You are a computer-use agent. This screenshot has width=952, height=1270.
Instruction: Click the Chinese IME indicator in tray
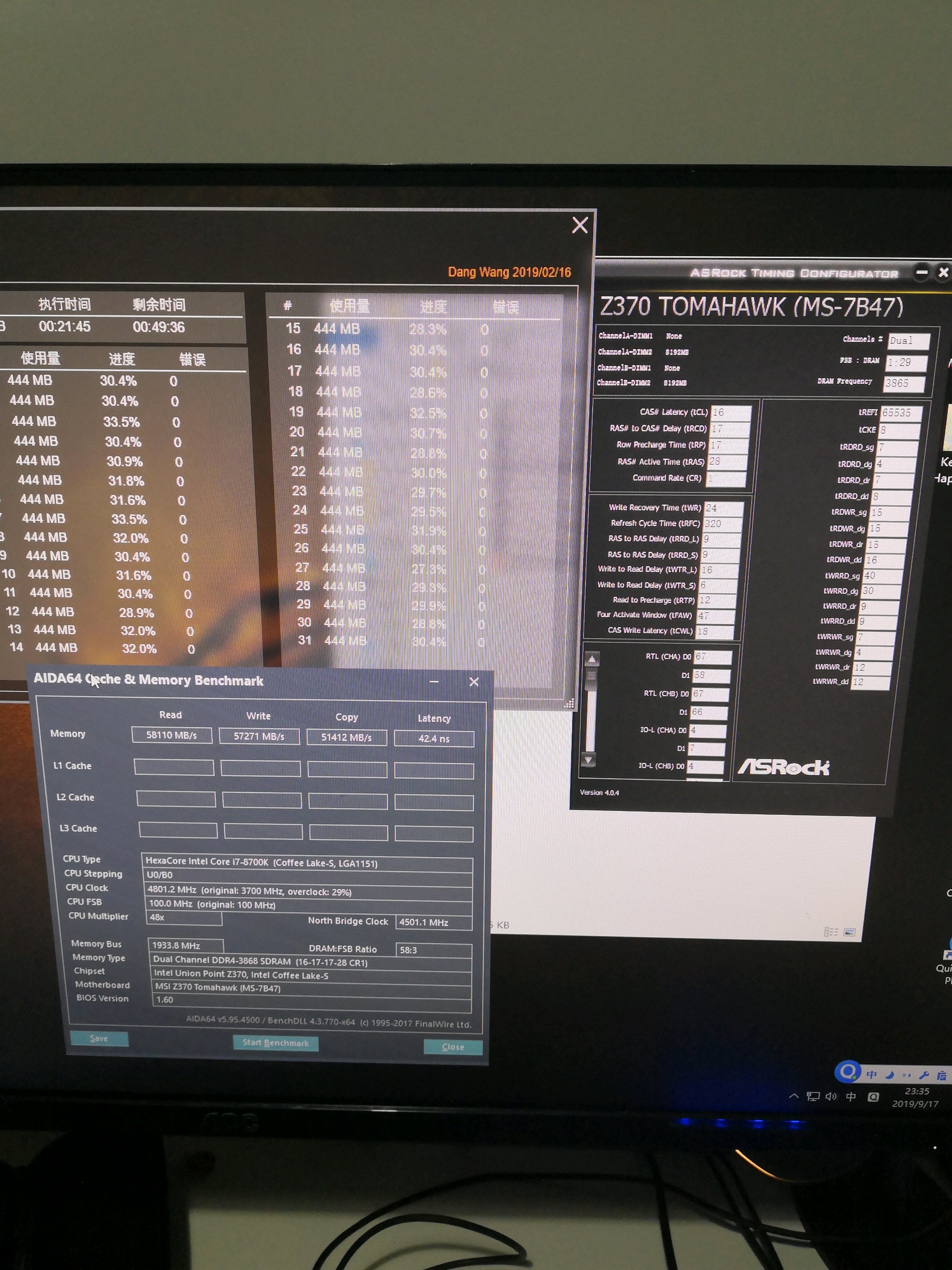[x=851, y=1097]
